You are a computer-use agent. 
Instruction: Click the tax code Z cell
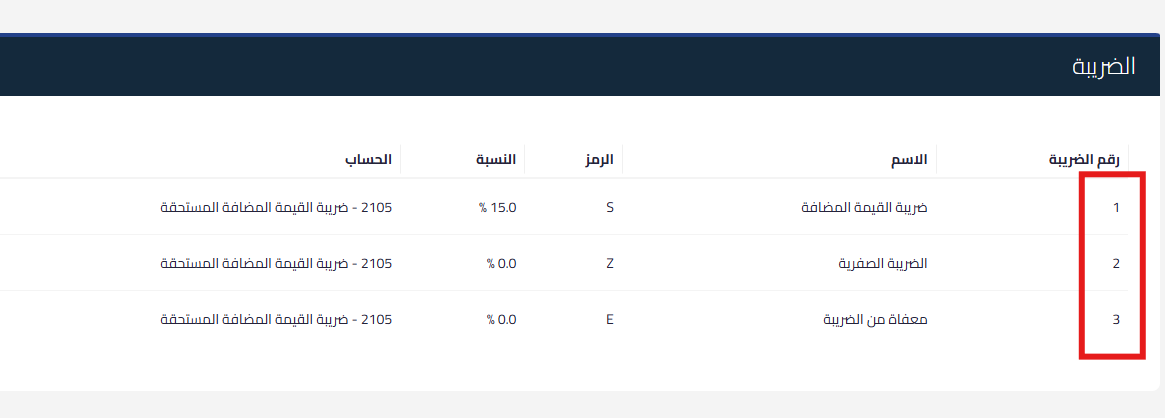pyautogui.click(x=610, y=264)
